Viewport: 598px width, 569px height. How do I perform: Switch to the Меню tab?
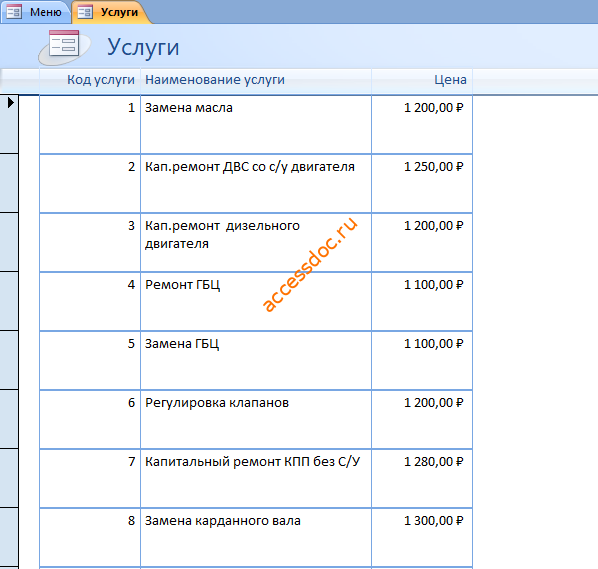(x=35, y=12)
